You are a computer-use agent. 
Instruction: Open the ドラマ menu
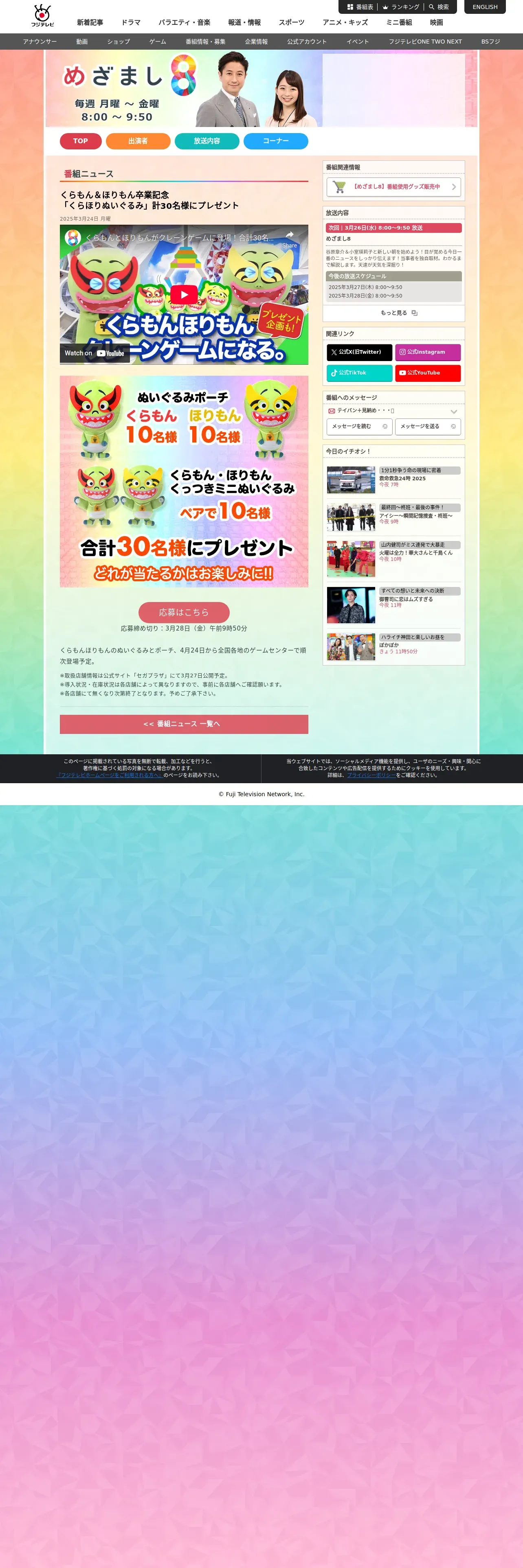pos(130,22)
